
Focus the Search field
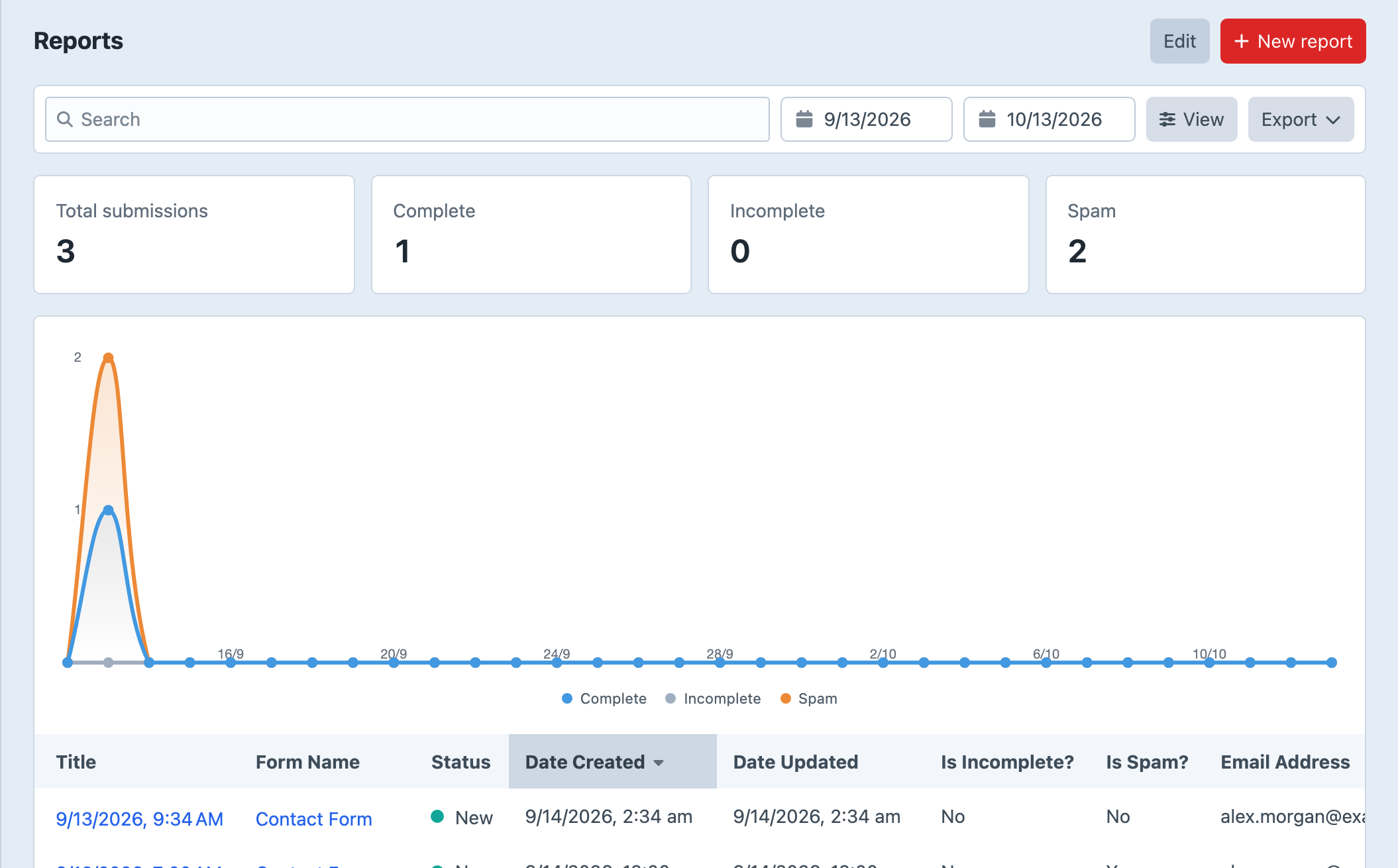(407, 119)
